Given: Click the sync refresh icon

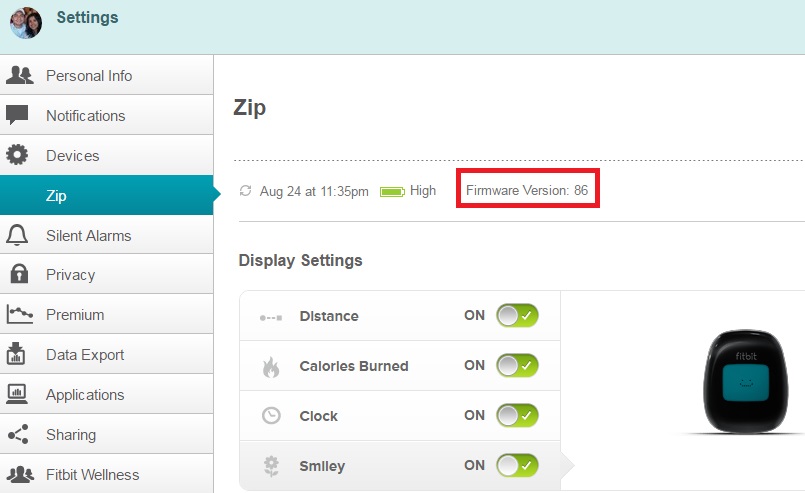Looking at the screenshot, I should tap(246, 190).
